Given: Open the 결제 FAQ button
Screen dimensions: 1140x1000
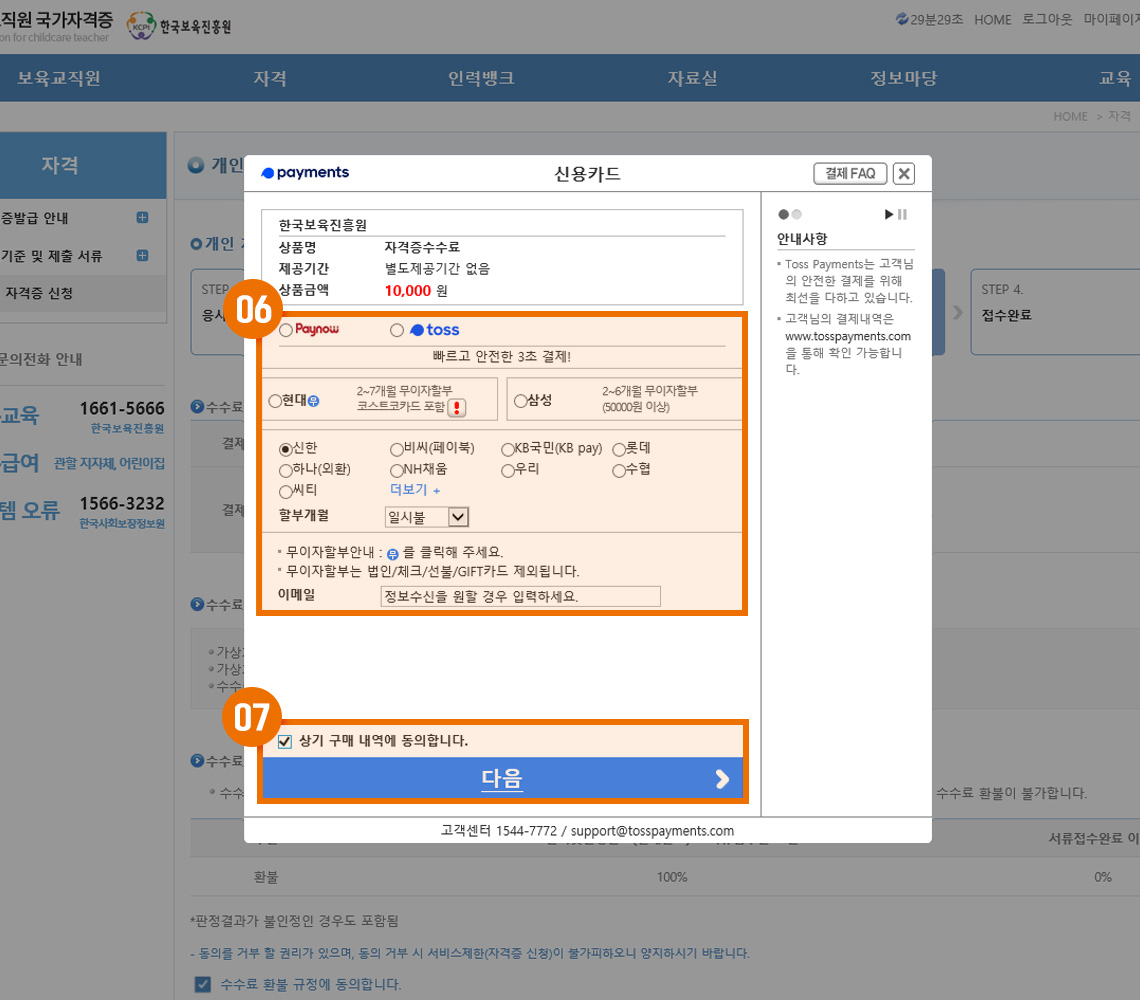Looking at the screenshot, I should pyautogui.click(x=849, y=174).
